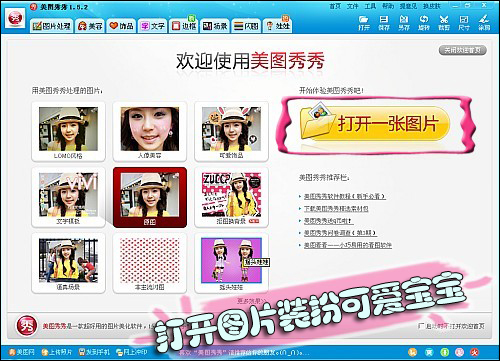500x361 pixels.
Task: Click the 另存 (save as) toolbar icon
Action: click(x=404, y=23)
